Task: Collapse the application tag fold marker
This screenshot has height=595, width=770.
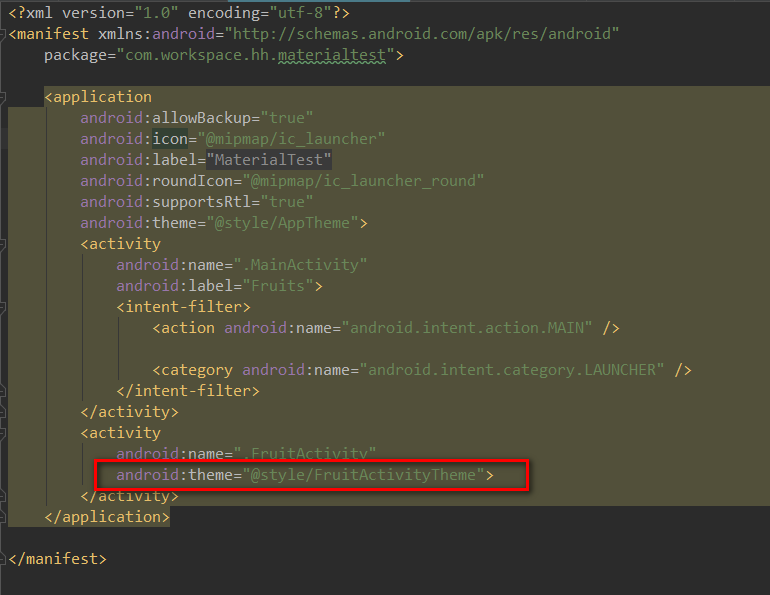Action: point(2,97)
